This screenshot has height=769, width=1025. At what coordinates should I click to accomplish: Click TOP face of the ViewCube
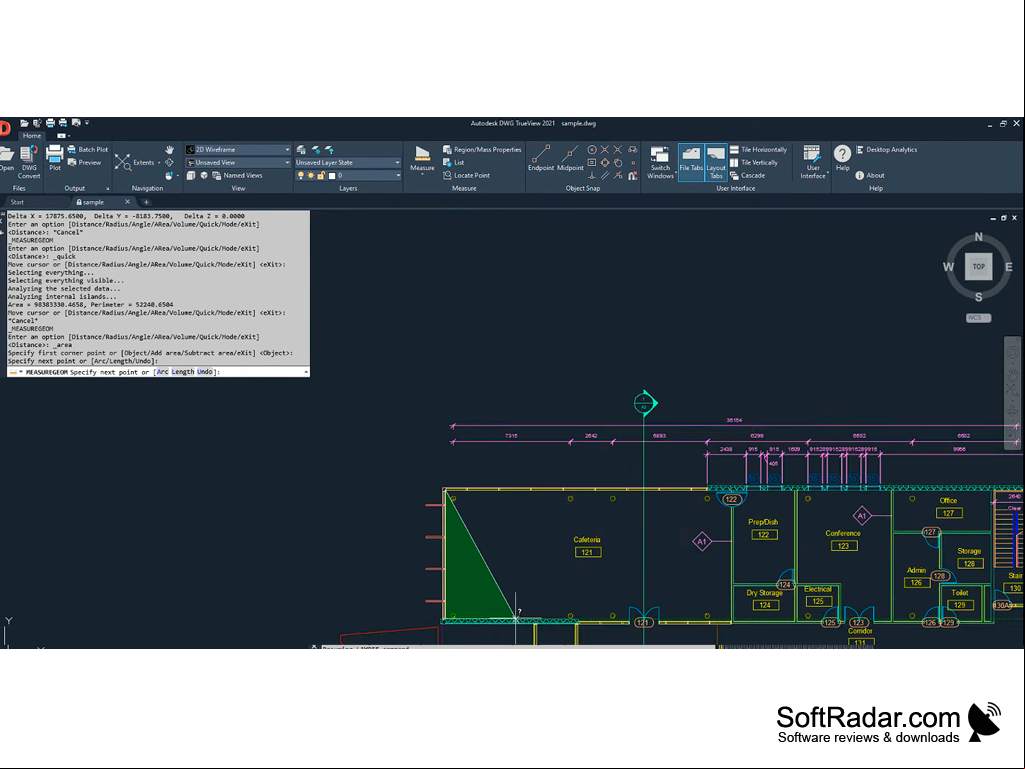click(x=978, y=266)
